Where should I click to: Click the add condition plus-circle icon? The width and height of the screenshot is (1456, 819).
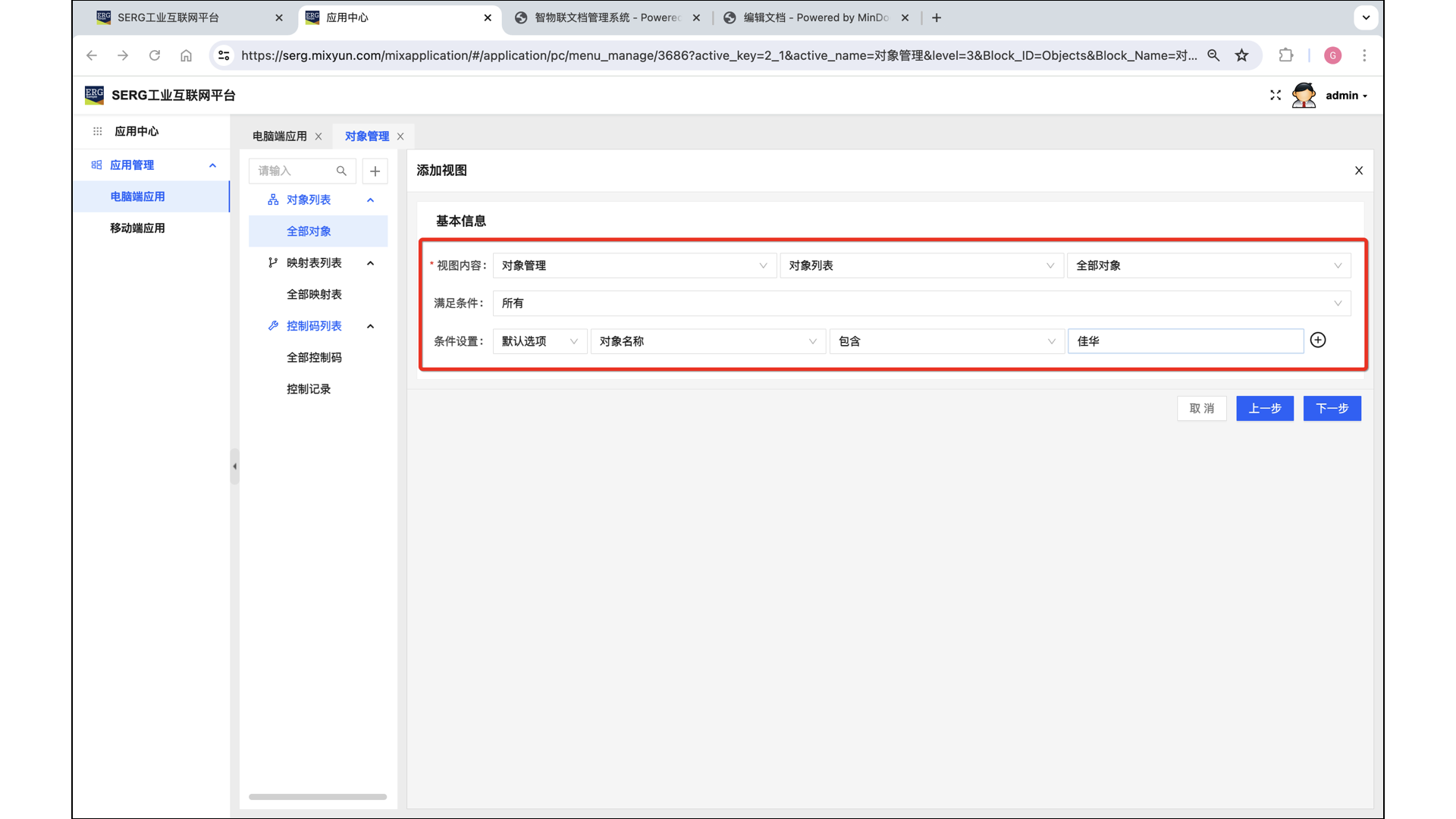(1318, 340)
